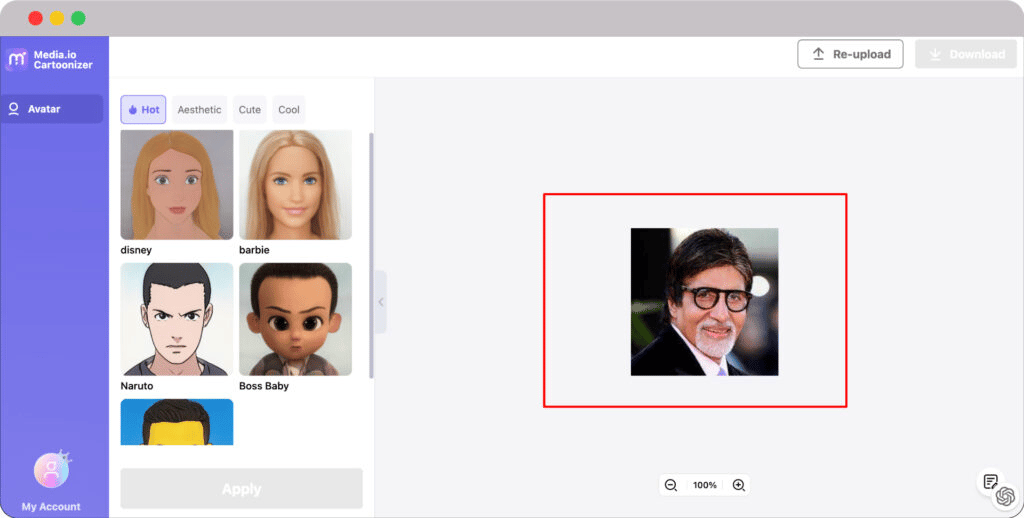Switch to the Cool tab
Image resolution: width=1024 pixels, height=518 pixels.
[x=289, y=110]
